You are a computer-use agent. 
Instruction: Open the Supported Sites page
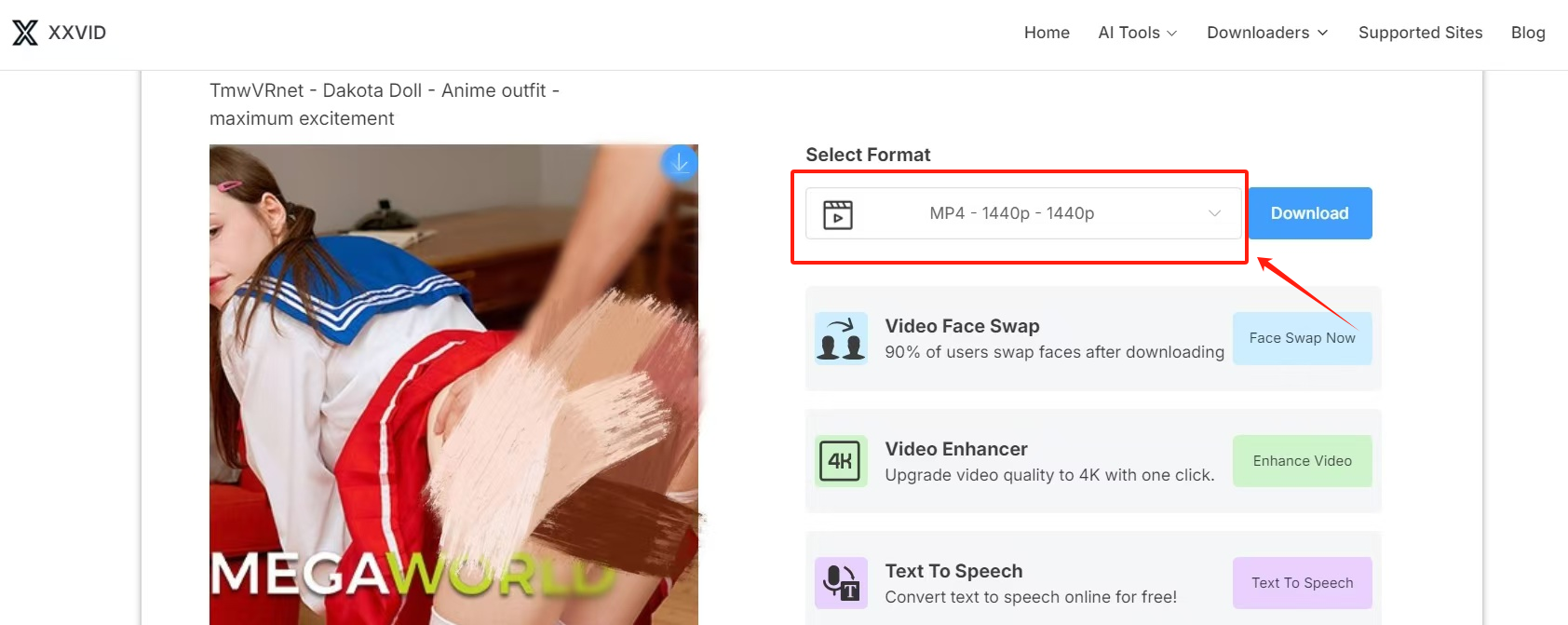pos(1420,33)
